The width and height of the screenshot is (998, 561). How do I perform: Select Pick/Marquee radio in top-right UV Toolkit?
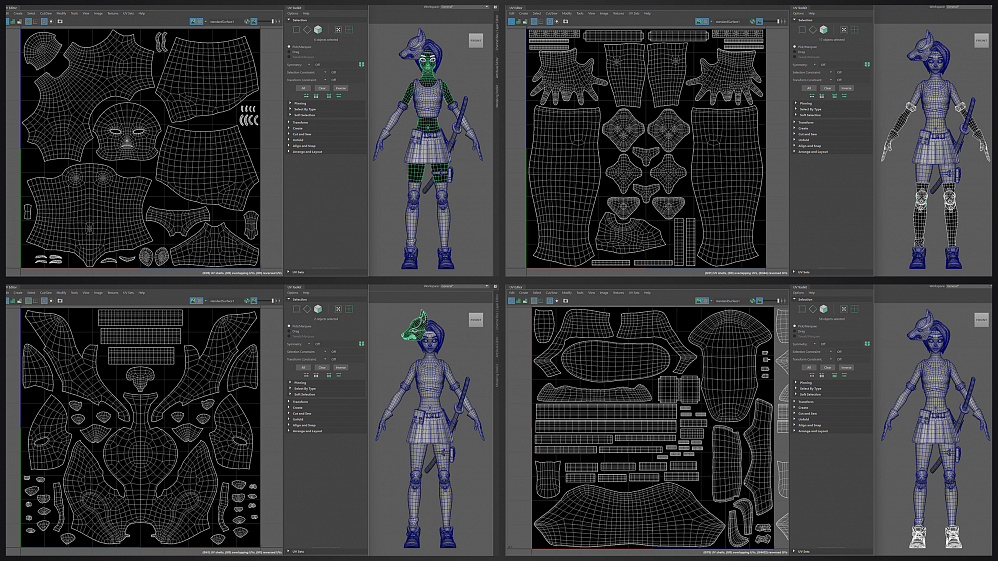[x=795, y=46]
